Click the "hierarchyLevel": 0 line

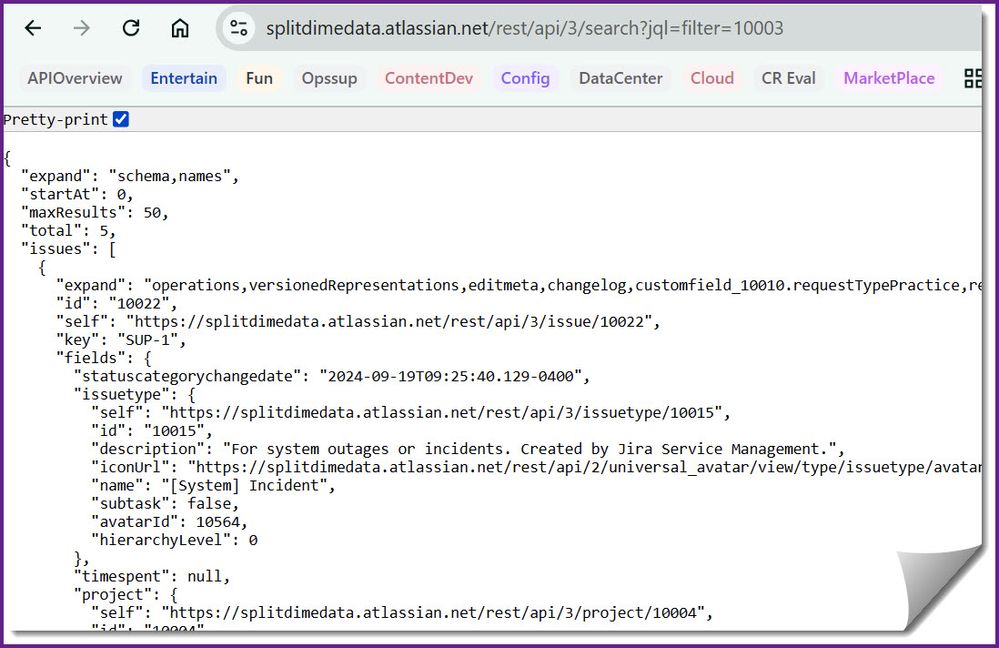click(175, 540)
